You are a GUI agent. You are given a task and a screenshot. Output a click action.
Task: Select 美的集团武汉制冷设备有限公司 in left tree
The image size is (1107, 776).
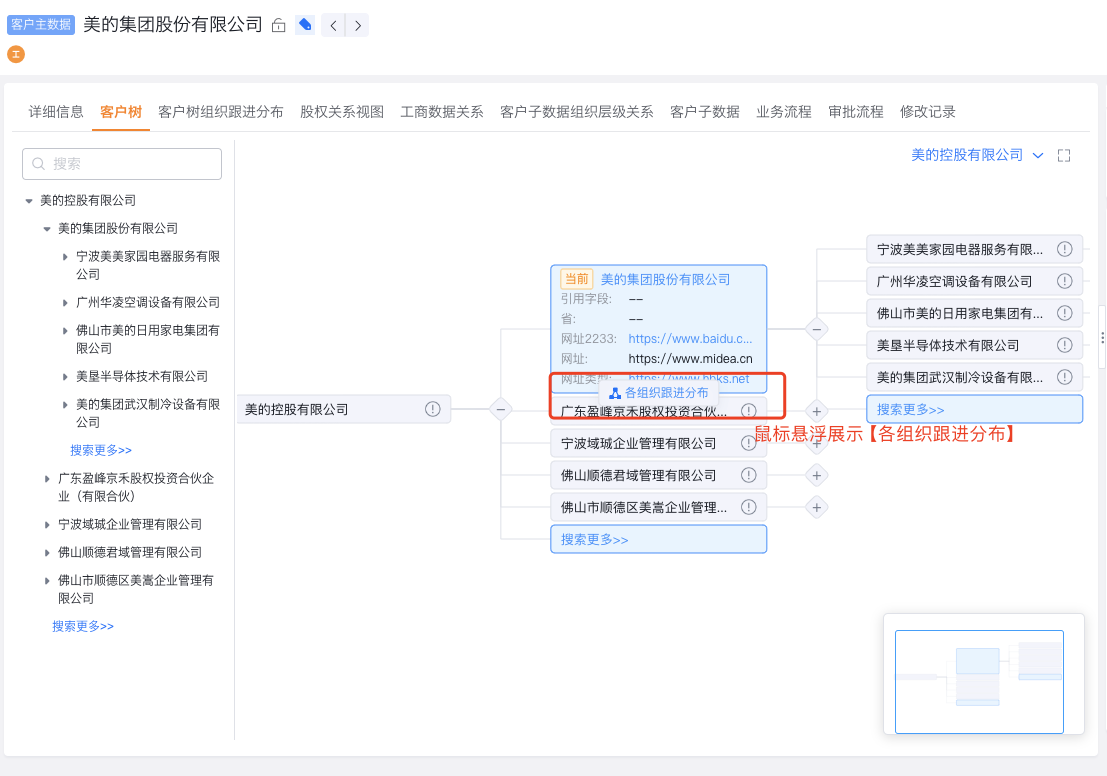(x=148, y=414)
